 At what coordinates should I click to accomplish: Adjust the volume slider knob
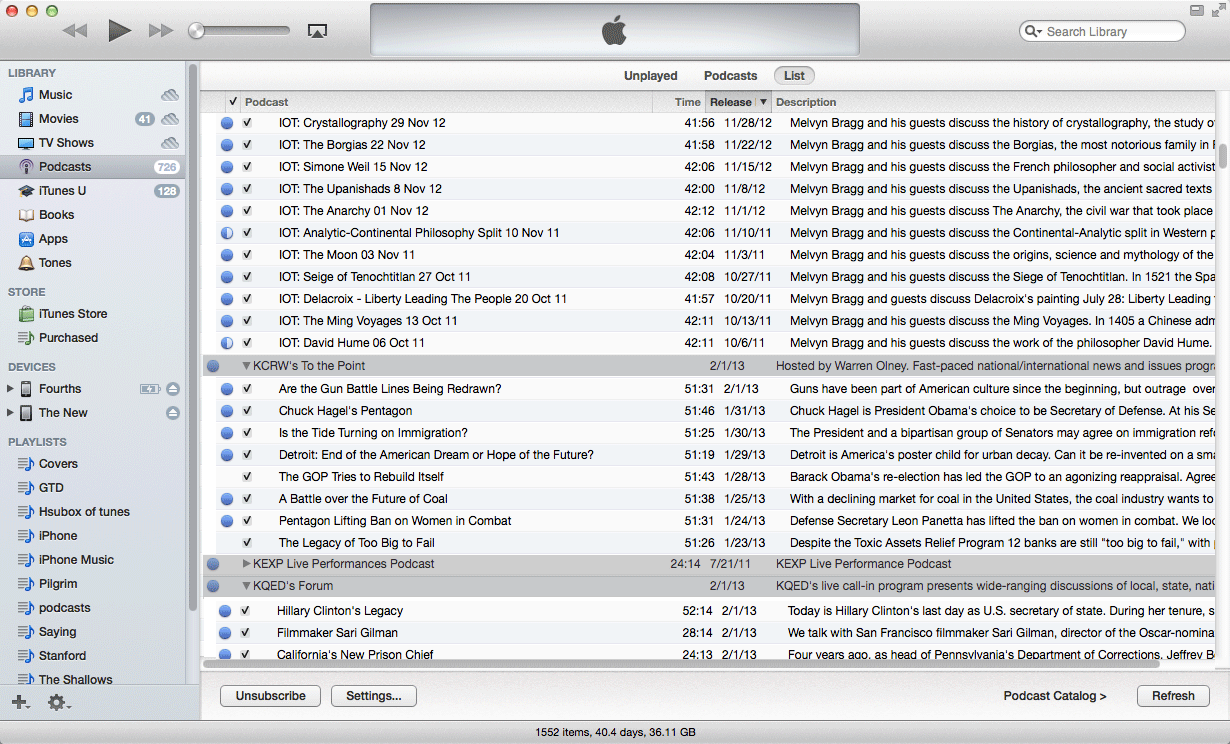coord(197,31)
